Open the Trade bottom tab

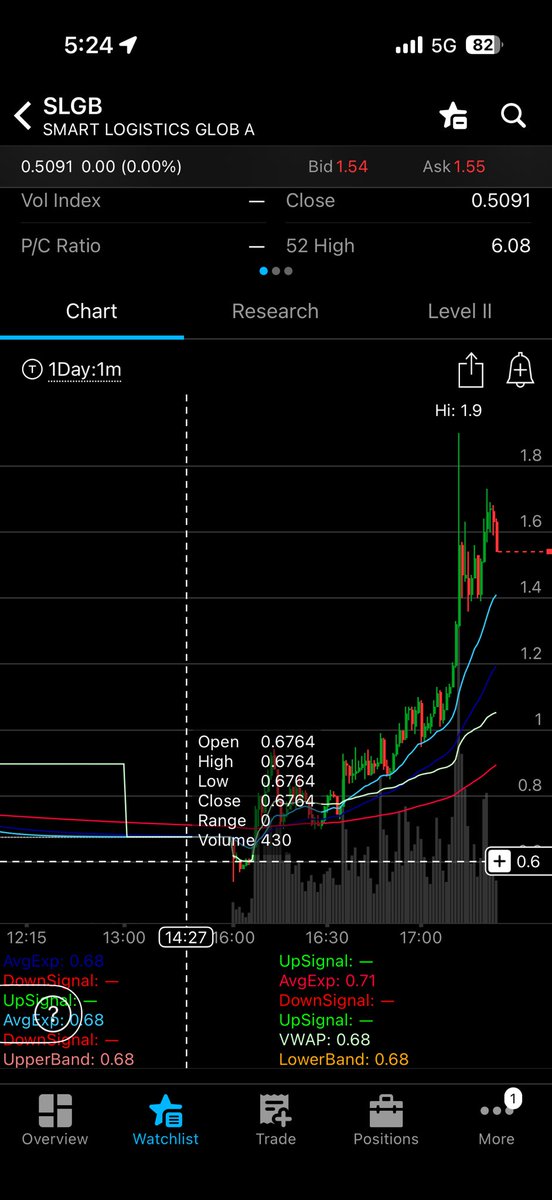[275, 1120]
